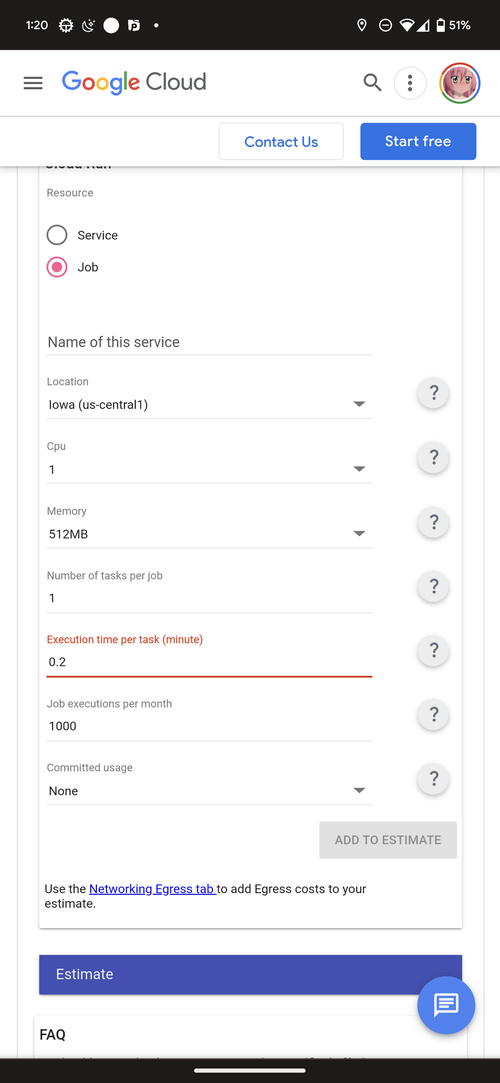Show help for Execution time per task
The image size is (500, 1083).
tap(434, 651)
